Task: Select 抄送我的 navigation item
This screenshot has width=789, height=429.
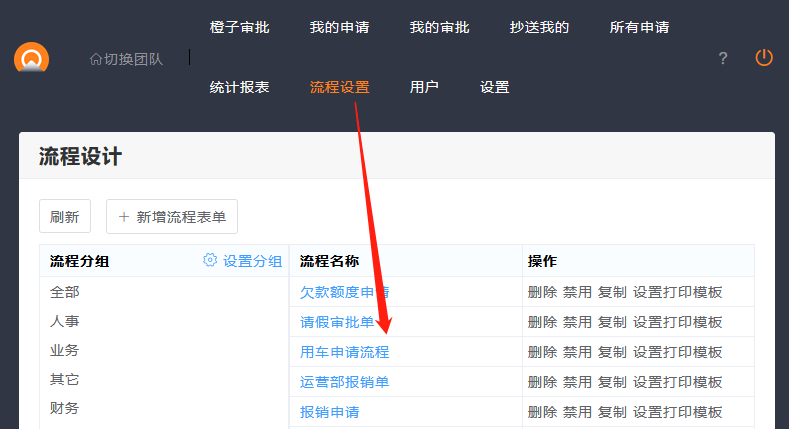Action: coord(539,27)
